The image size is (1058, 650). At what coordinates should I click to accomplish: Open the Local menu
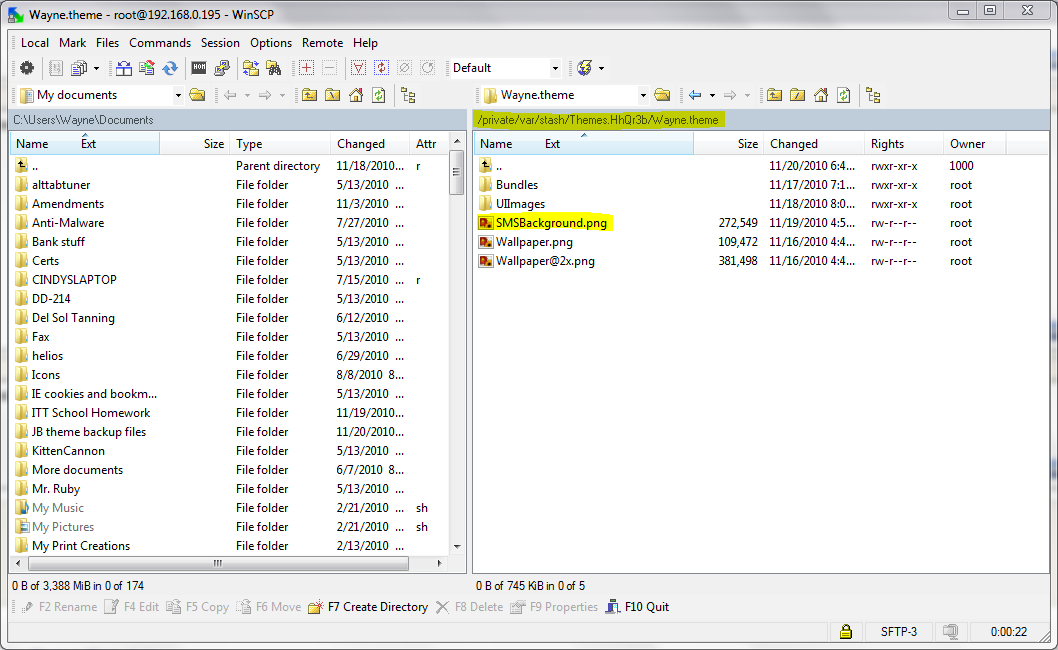(34, 43)
